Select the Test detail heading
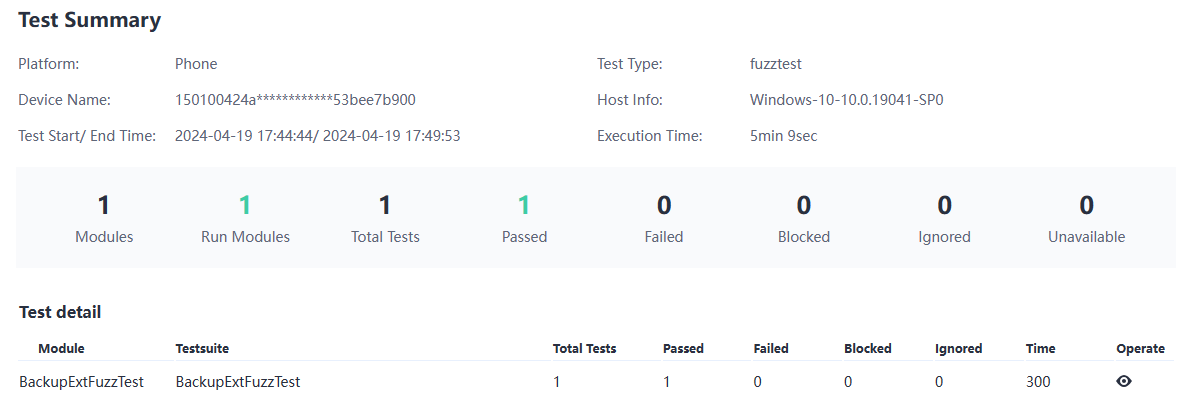 point(60,312)
